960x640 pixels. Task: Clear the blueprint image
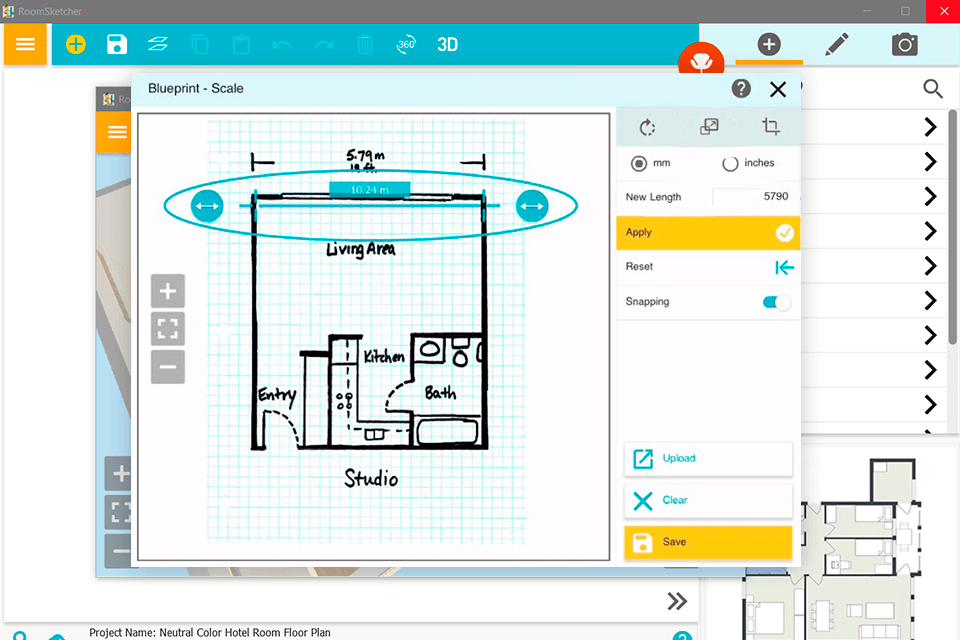[x=708, y=500]
